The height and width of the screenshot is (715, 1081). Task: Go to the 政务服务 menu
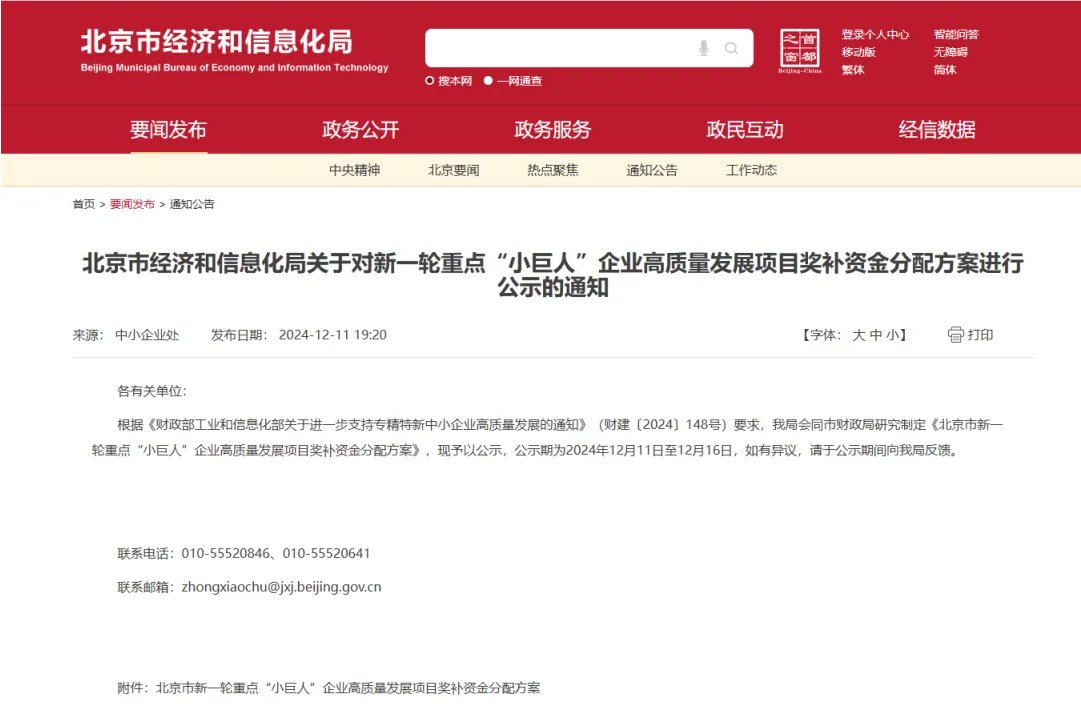(x=552, y=130)
